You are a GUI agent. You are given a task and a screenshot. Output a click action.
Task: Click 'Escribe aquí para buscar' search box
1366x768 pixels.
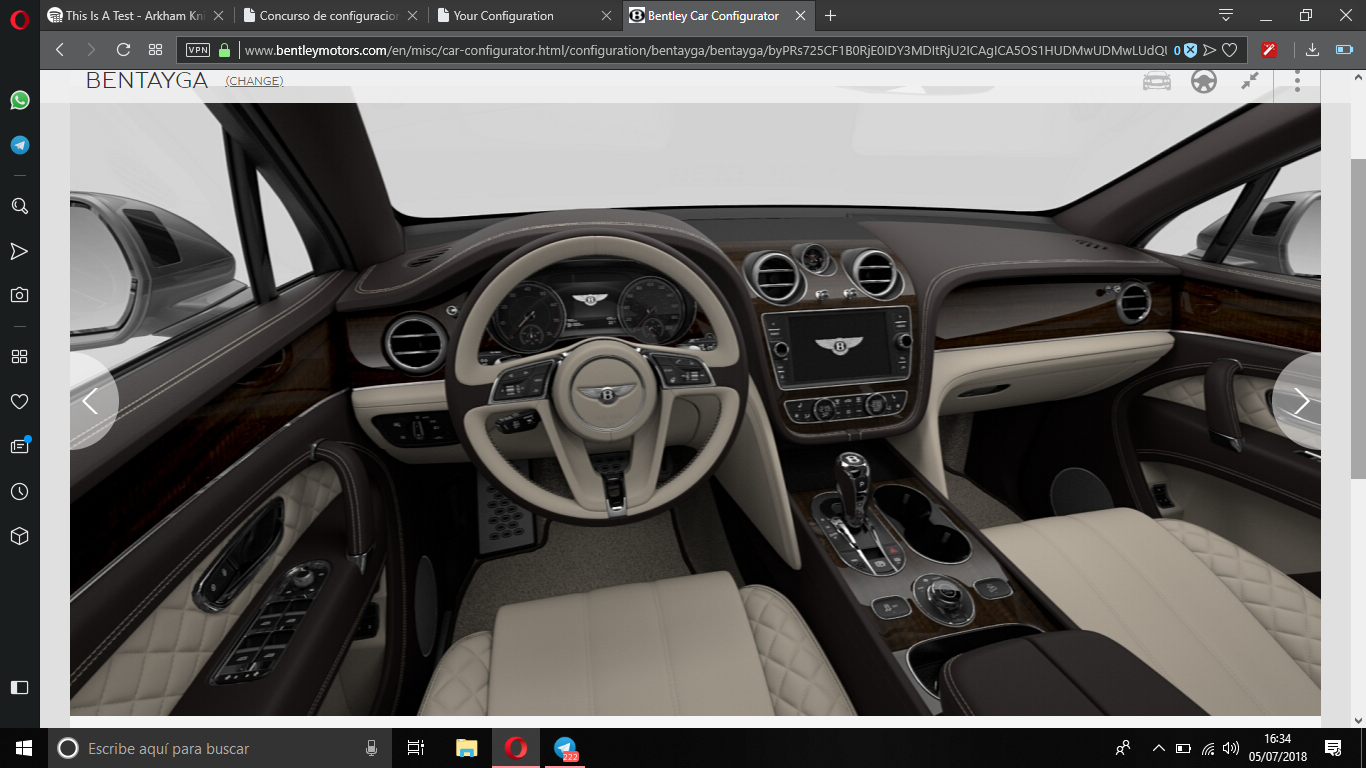[x=218, y=748]
